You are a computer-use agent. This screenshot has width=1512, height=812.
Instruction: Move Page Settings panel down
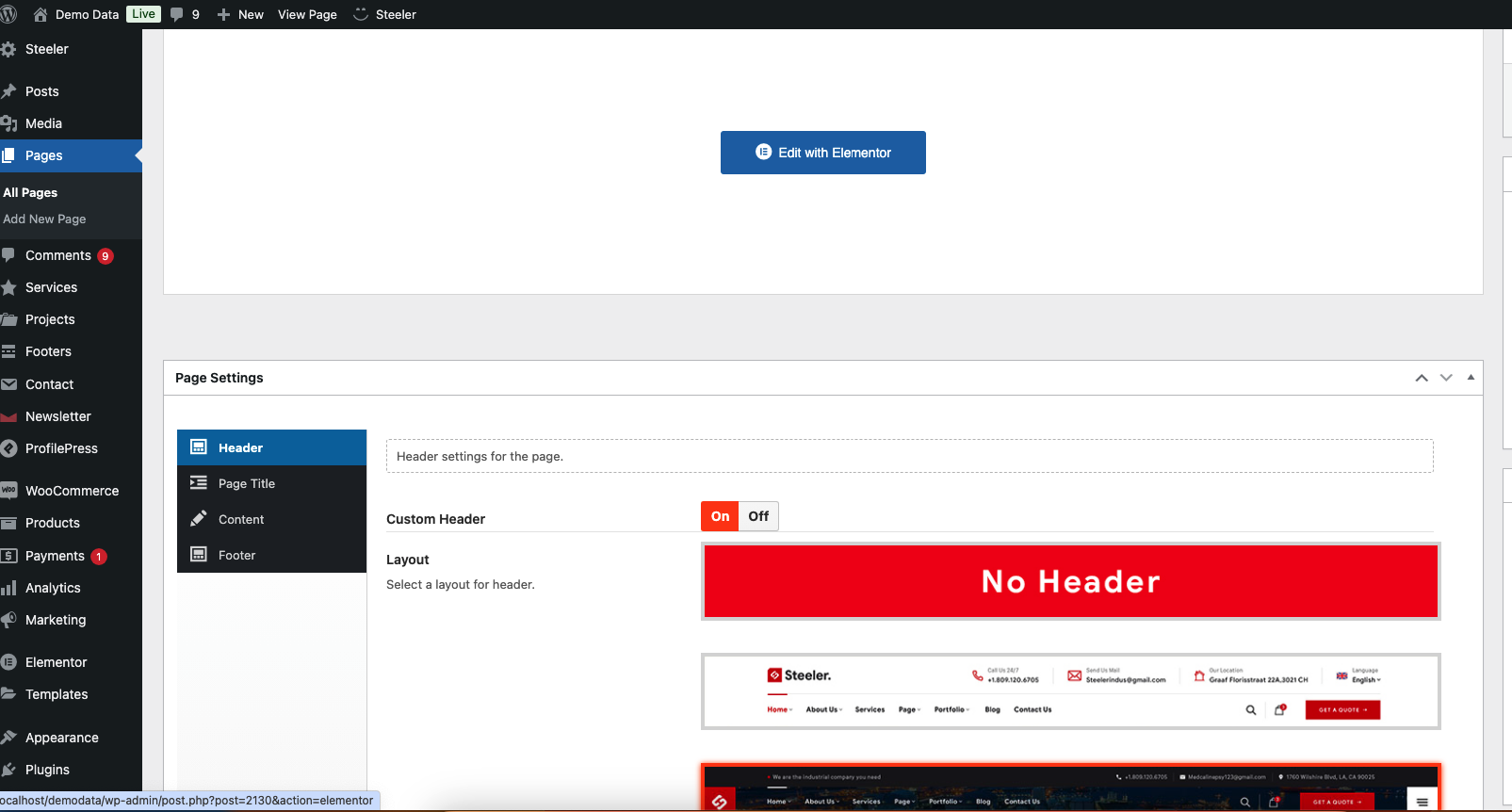pyautogui.click(x=1446, y=378)
